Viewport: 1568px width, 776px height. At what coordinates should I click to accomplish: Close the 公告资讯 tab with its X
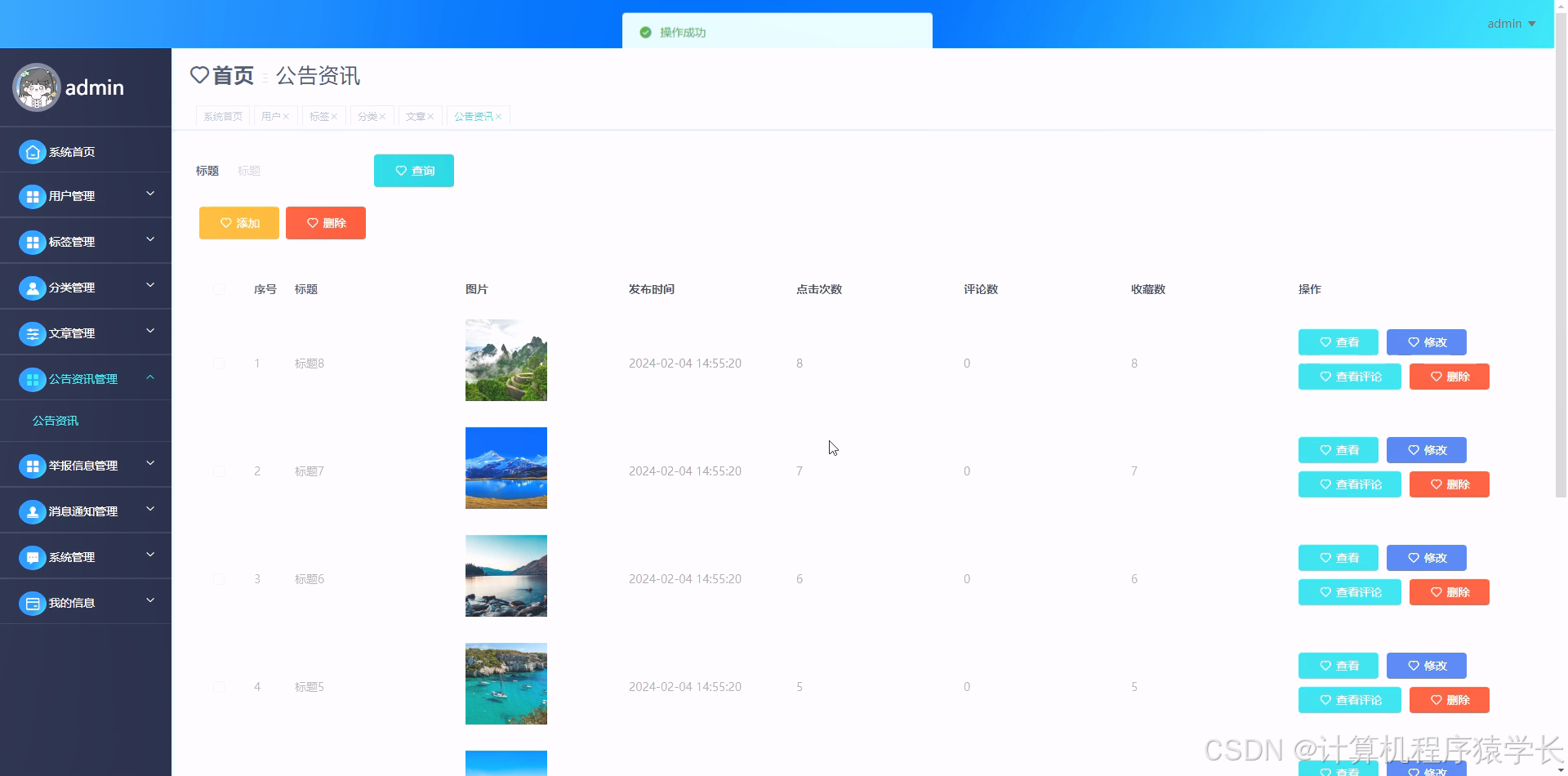(x=498, y=117)
